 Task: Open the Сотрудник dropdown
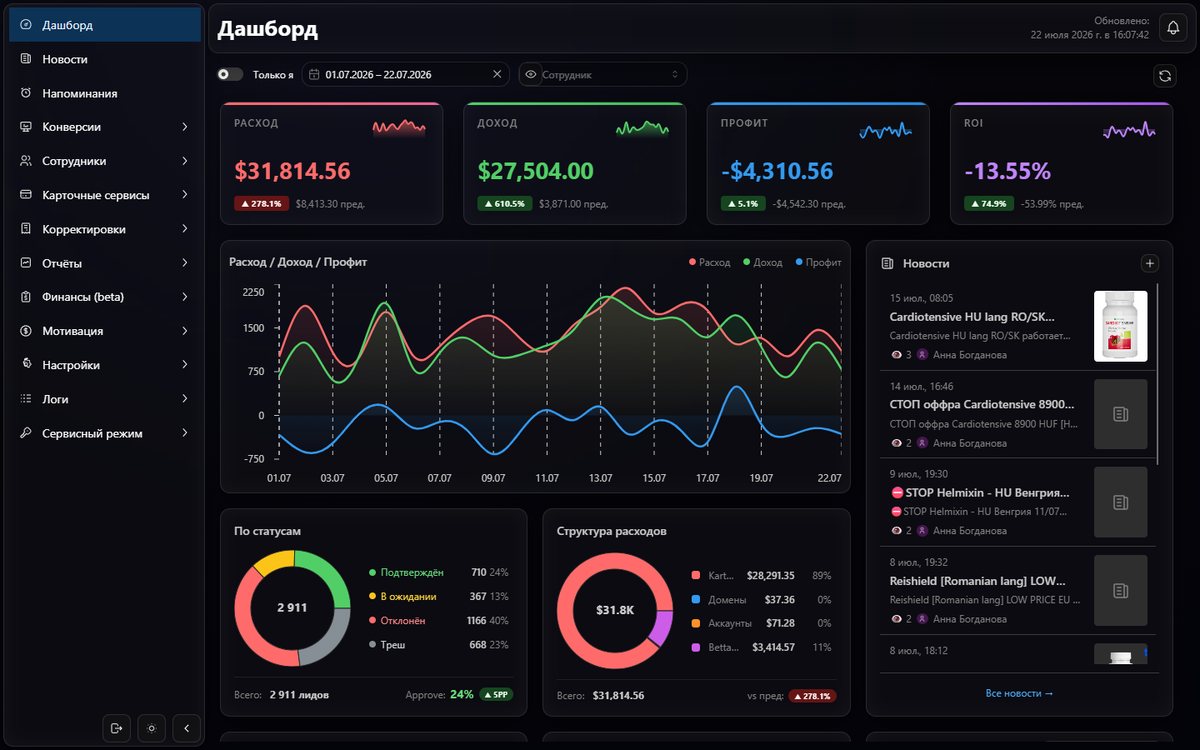point(602,74)
